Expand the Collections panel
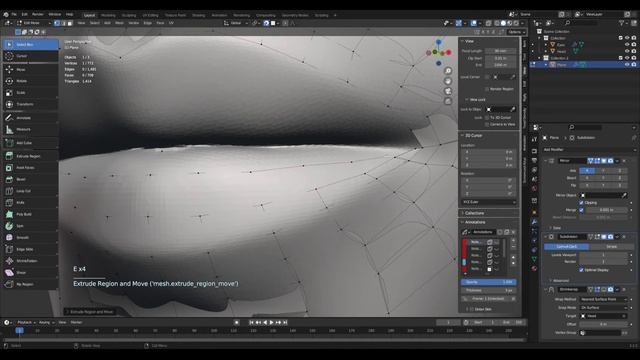The height and width of the screenshot is (360, 640). (x=474, y=213)
